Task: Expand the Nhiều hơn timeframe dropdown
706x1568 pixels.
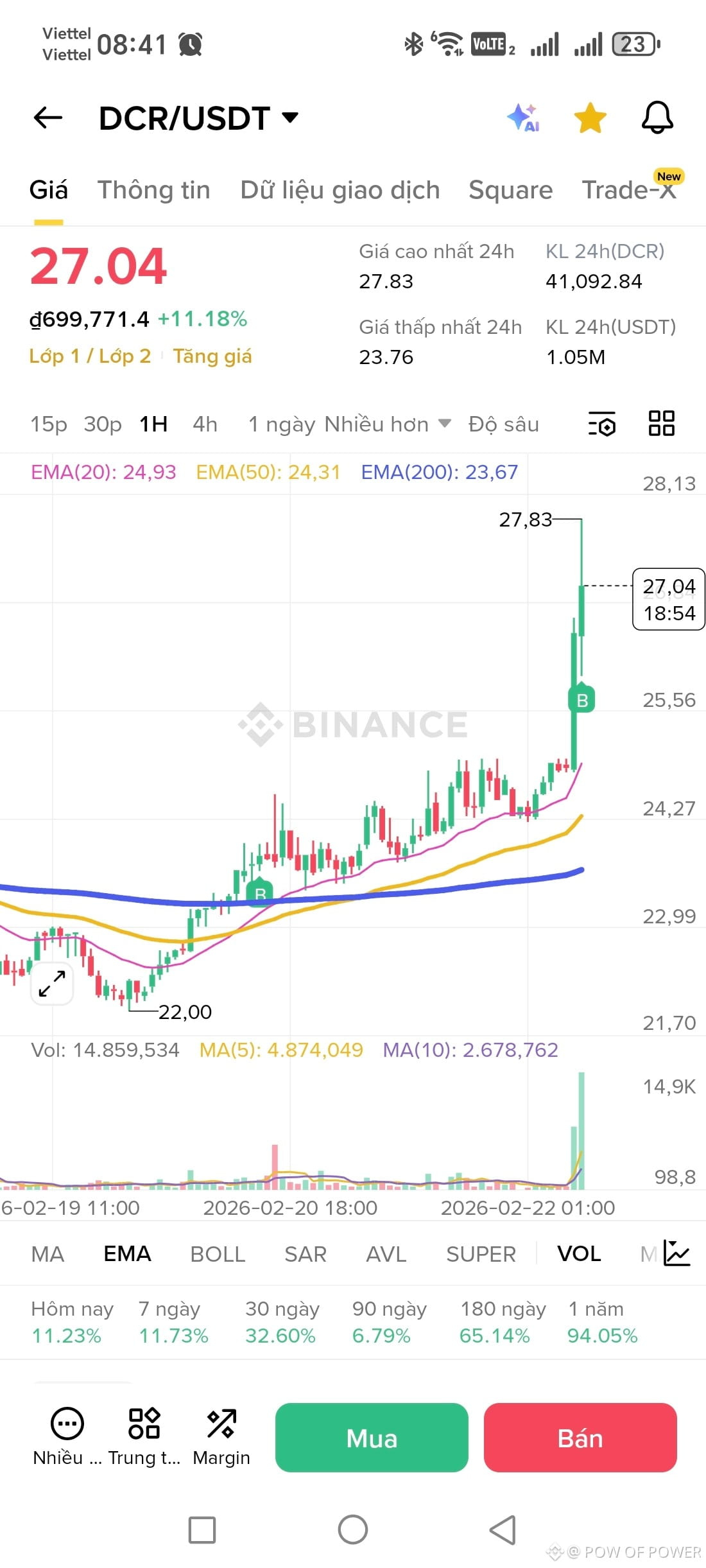Action: [x=388, y=424]
